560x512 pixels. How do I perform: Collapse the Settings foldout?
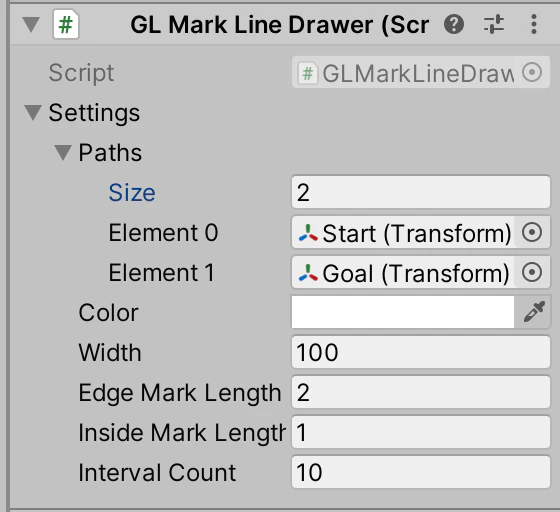[33, 113]
